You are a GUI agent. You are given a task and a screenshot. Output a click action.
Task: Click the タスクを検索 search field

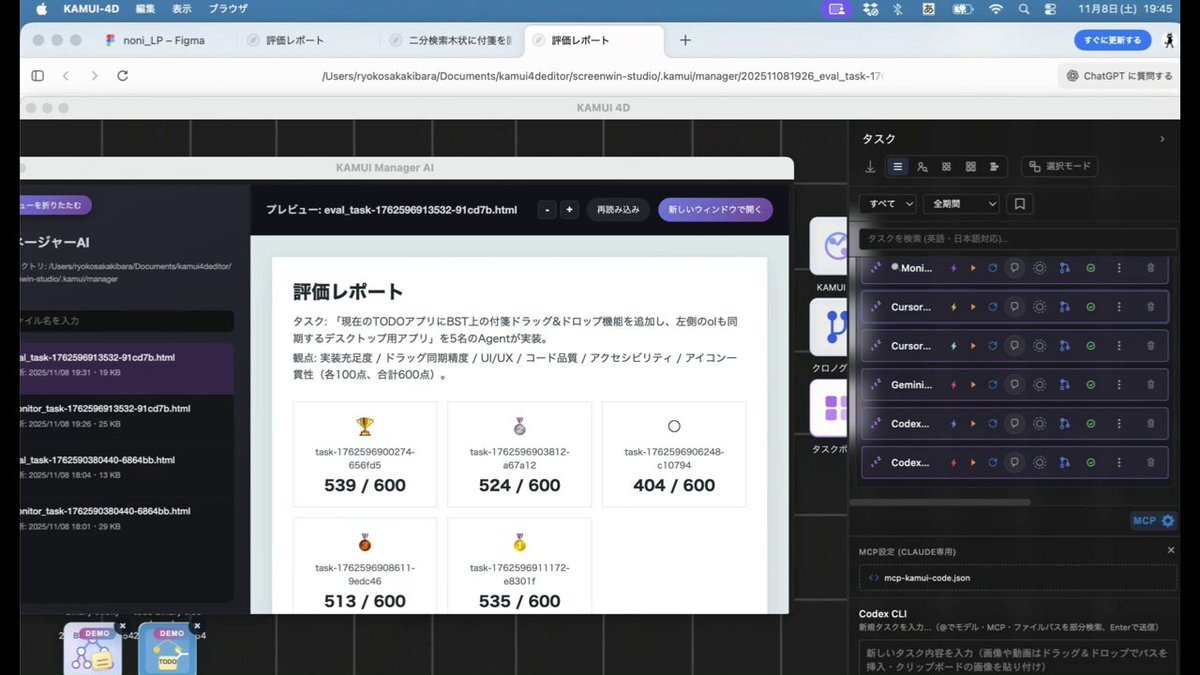pos(1012,239)
